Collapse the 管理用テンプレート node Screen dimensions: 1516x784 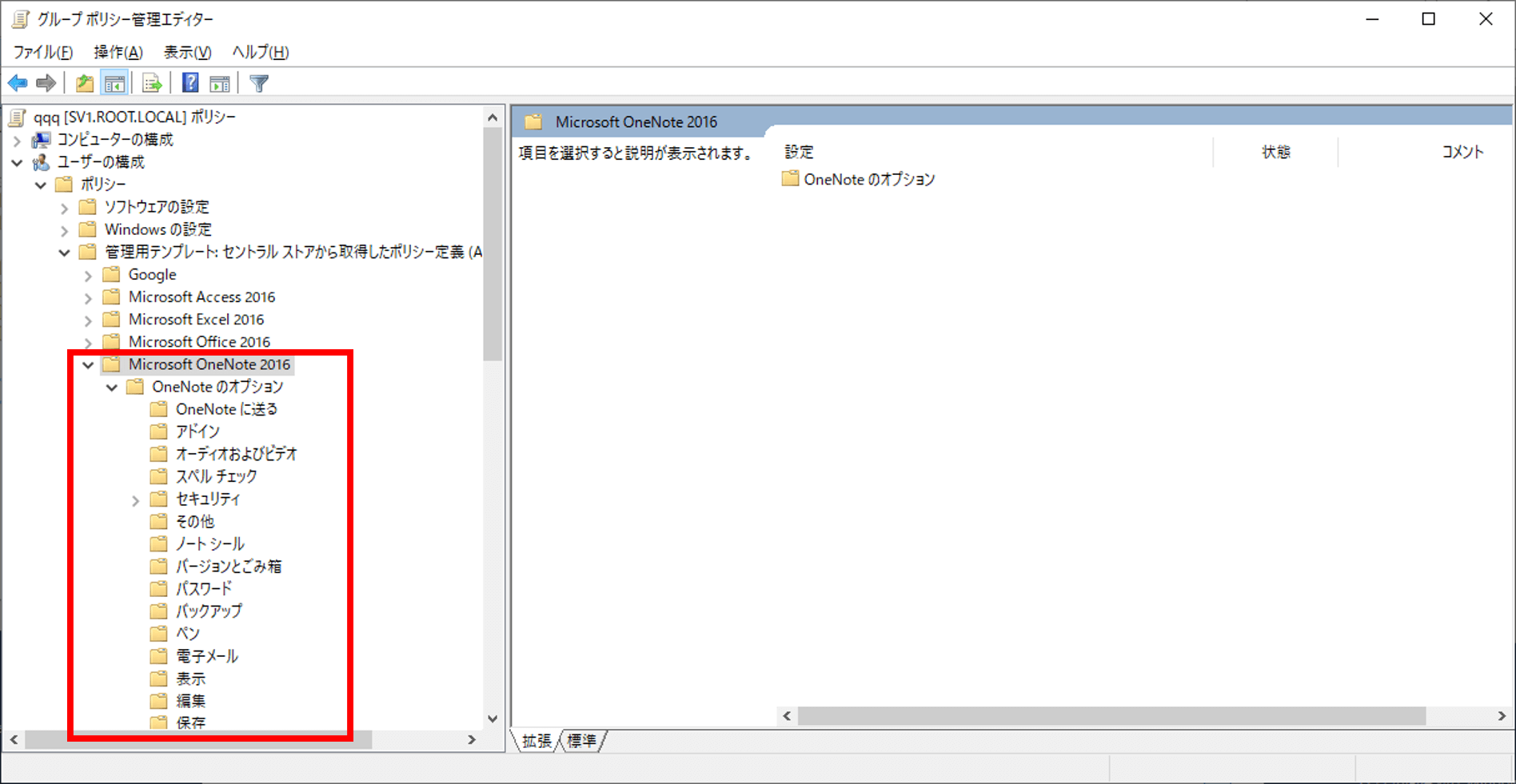click(x=65, y=253)
